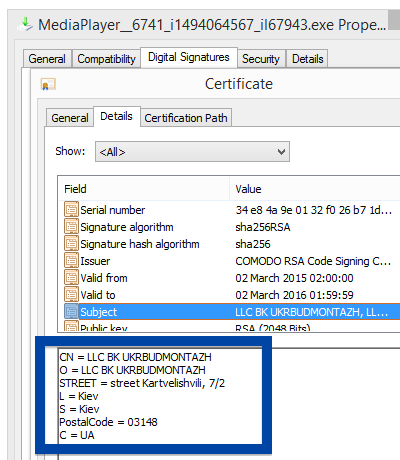Click the Issuer field icon
The image size is (400, 460).
[x=71, y=261]
